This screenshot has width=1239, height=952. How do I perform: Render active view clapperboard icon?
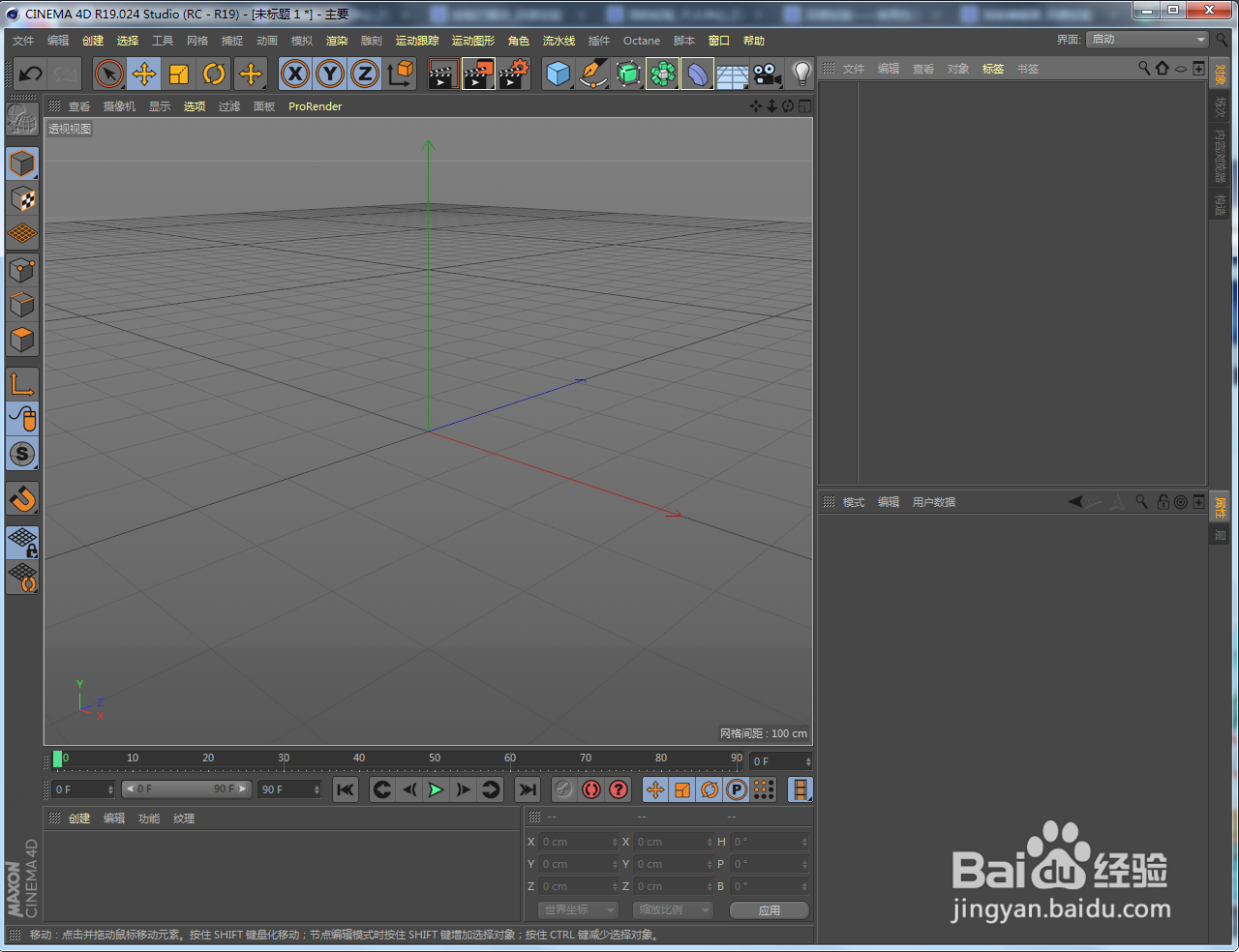click(x=442, y=74)
